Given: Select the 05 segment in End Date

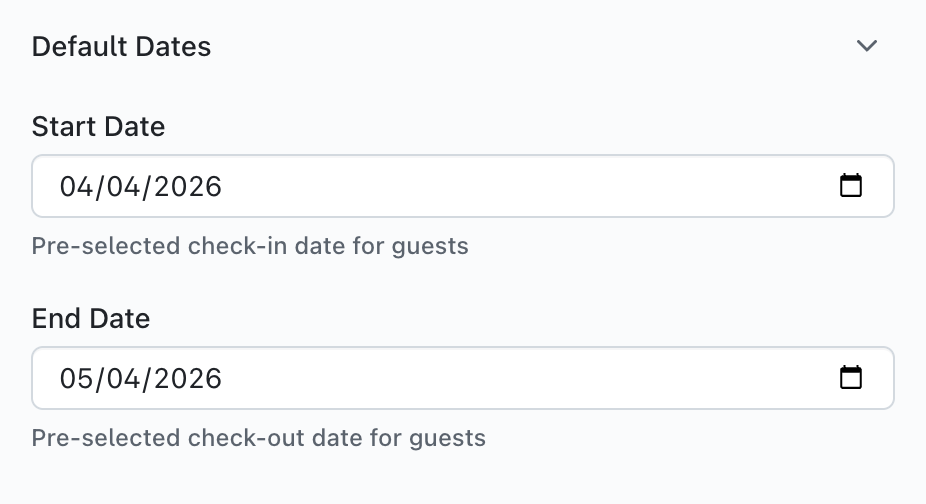Looking at the screenshot, I should point(75,378).
